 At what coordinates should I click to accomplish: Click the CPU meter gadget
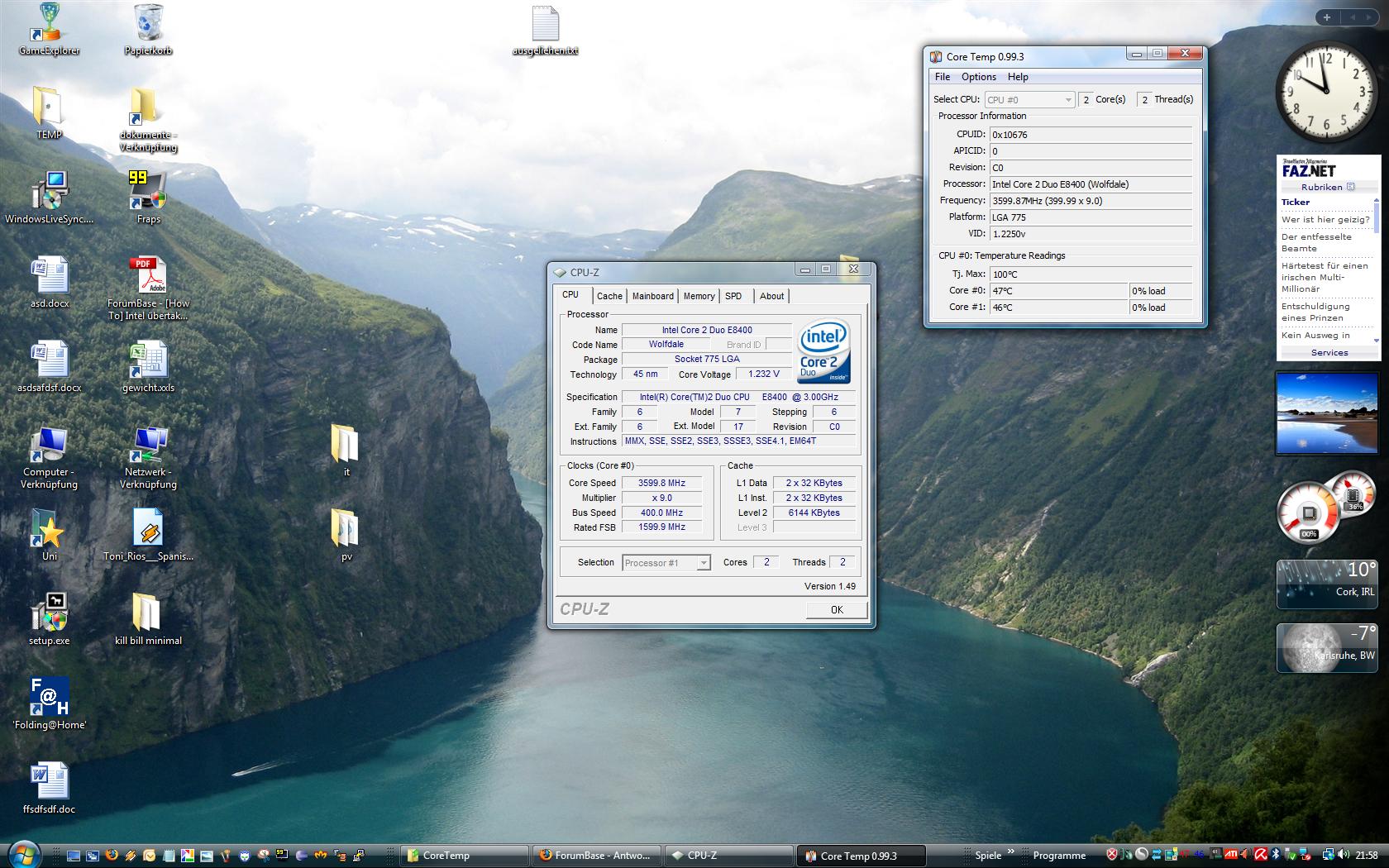1326,507
